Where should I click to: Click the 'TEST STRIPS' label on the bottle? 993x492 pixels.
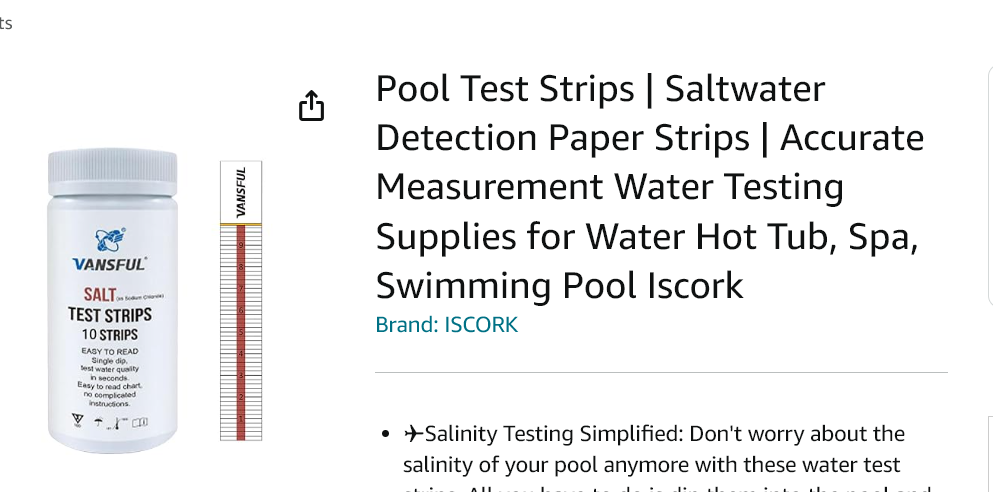click(x=110, y=315)
